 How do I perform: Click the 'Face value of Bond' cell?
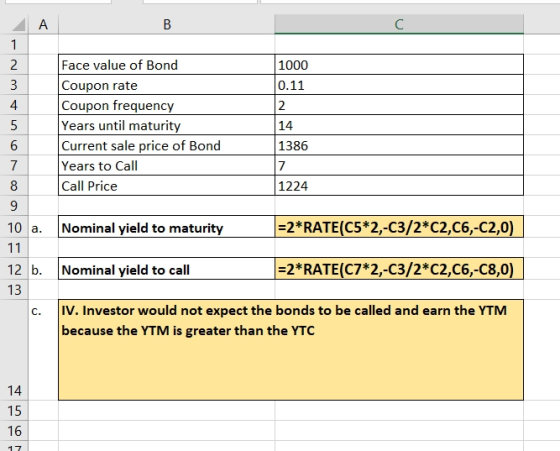167,65
